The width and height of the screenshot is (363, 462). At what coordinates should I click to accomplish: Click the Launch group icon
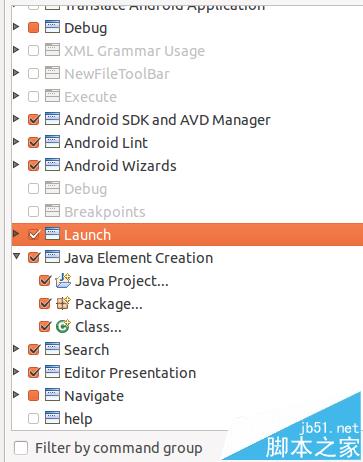52,234
